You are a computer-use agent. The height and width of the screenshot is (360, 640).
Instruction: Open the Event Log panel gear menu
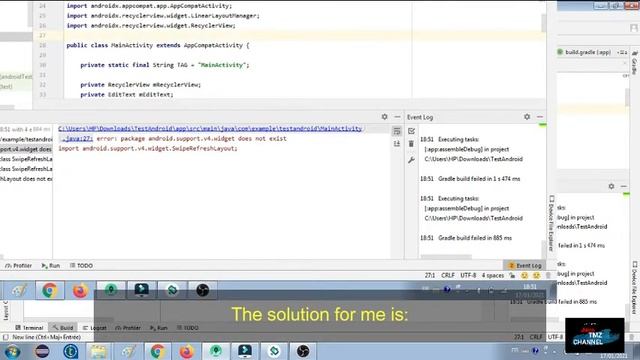click(527, 117)
